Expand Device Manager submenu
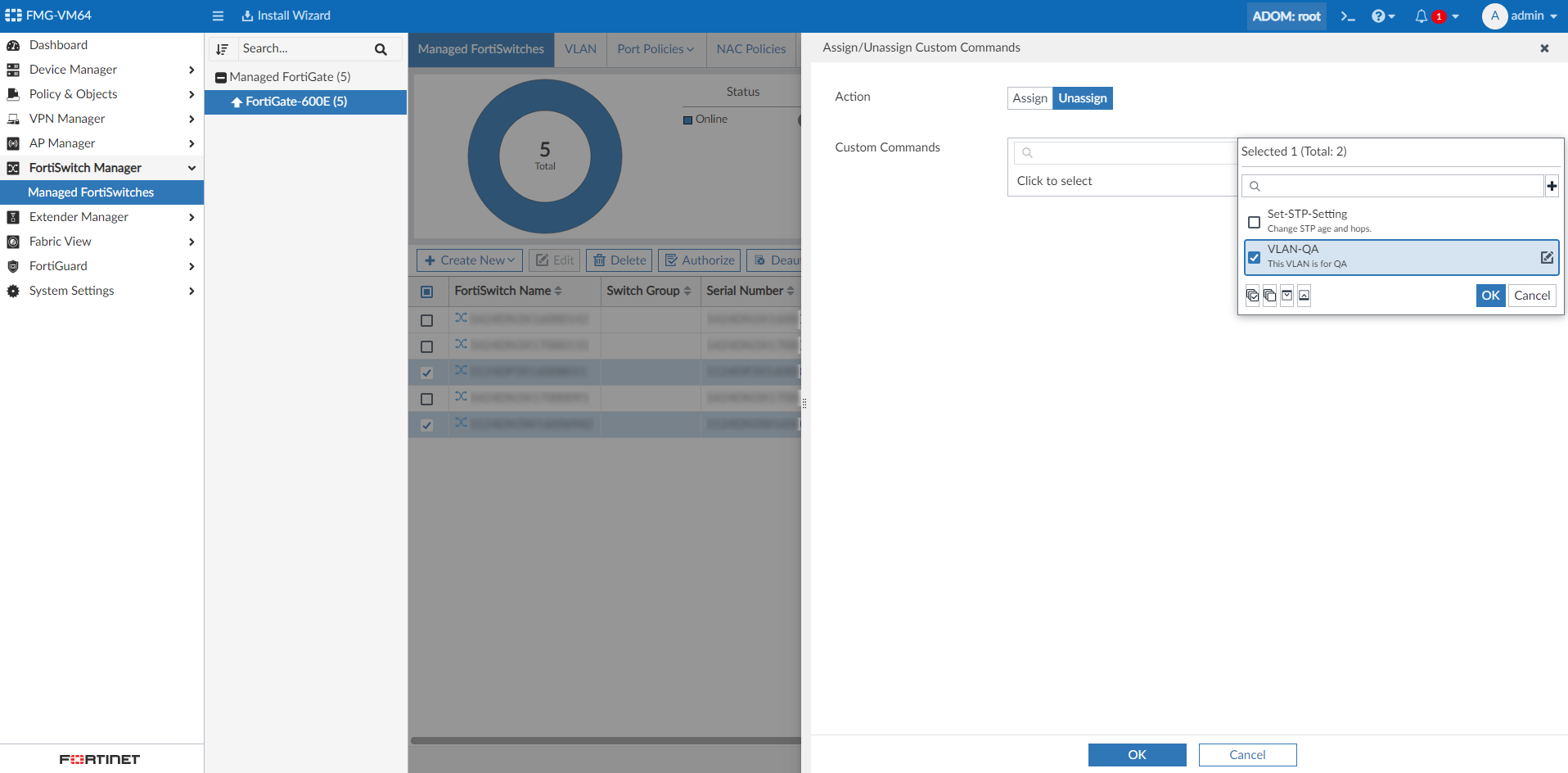 click(191, 70)
